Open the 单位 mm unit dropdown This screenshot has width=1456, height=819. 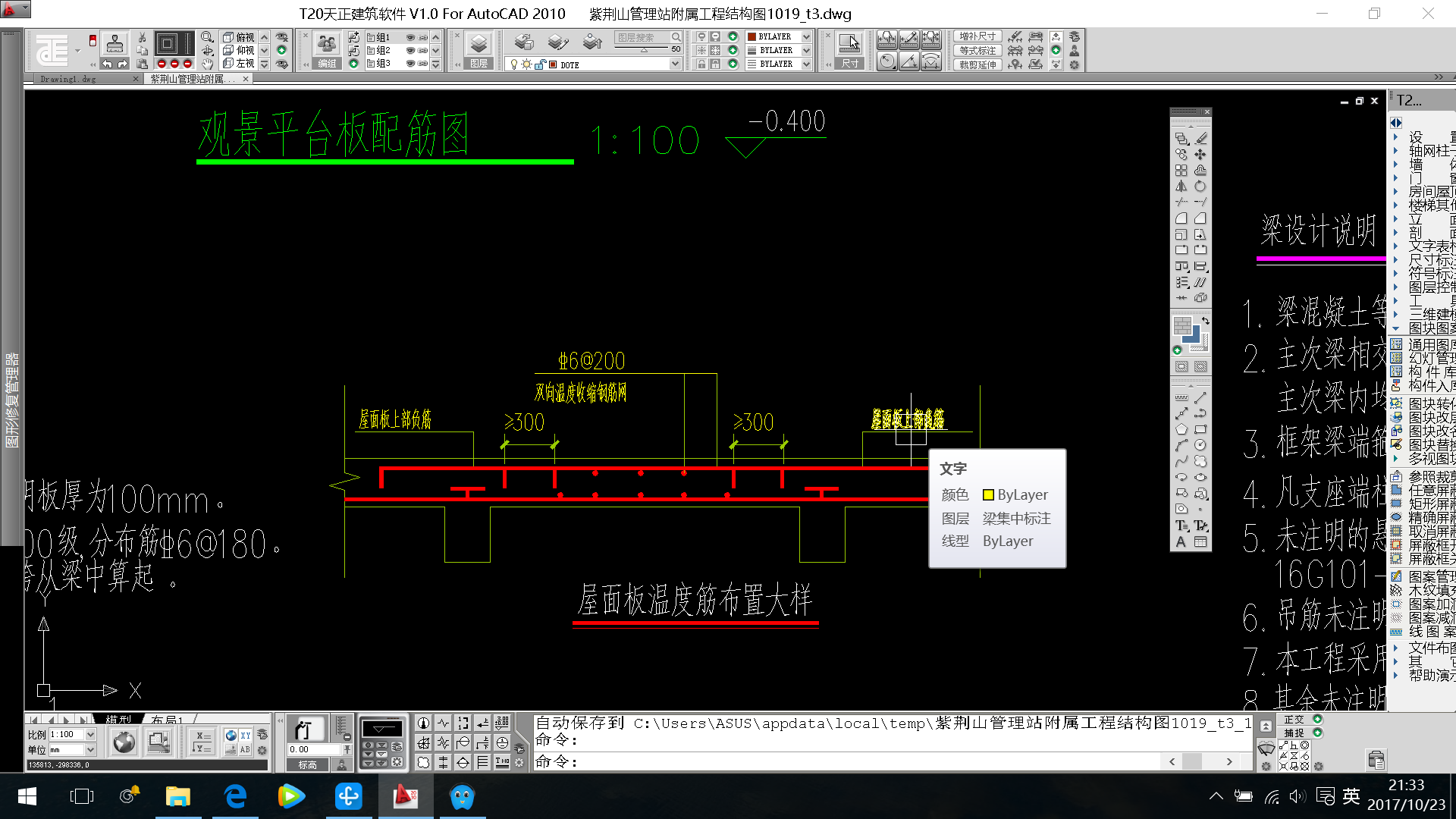(90, 750)
